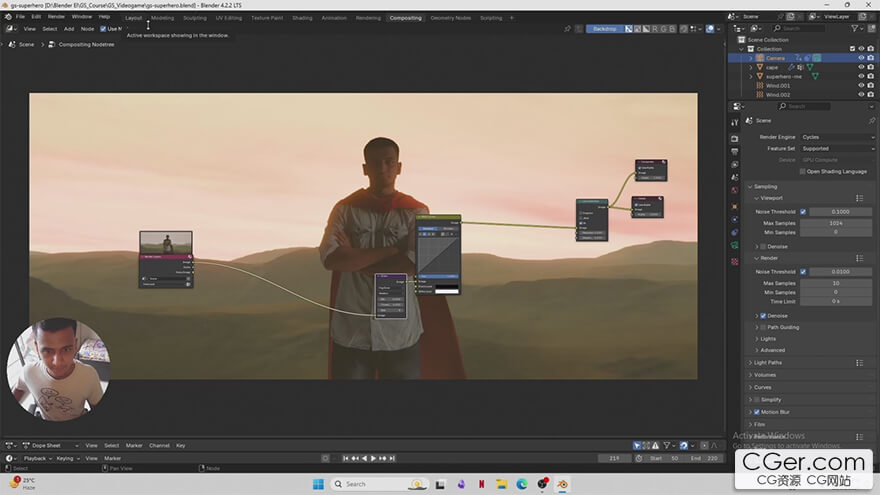The width and height of the screenshot is (880, 495).
Task: Collapse the Viewport sampling subpanel
Action: pyautogui.click(x=757, y=199)
